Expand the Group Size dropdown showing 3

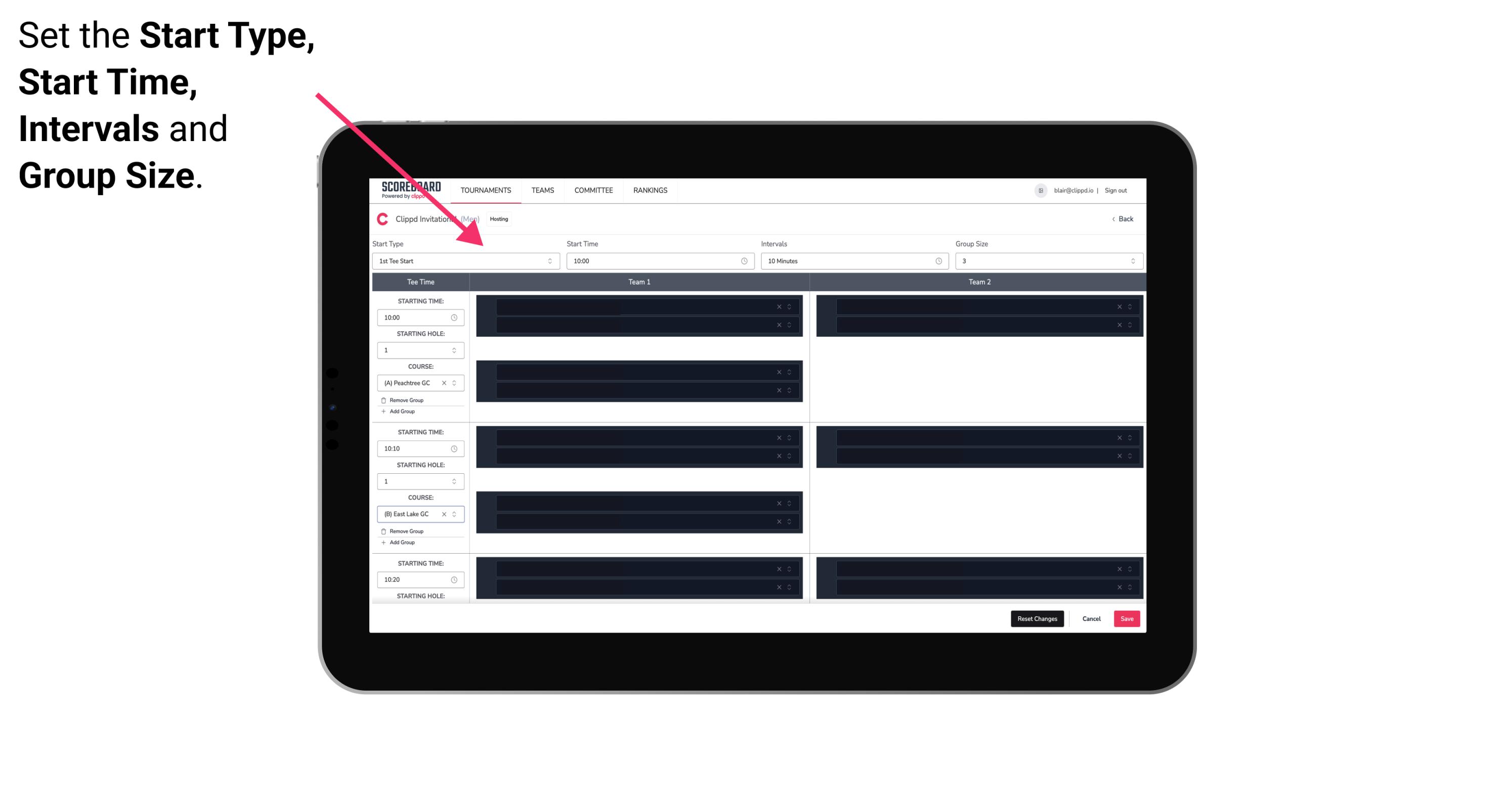tap(1130, 261)
